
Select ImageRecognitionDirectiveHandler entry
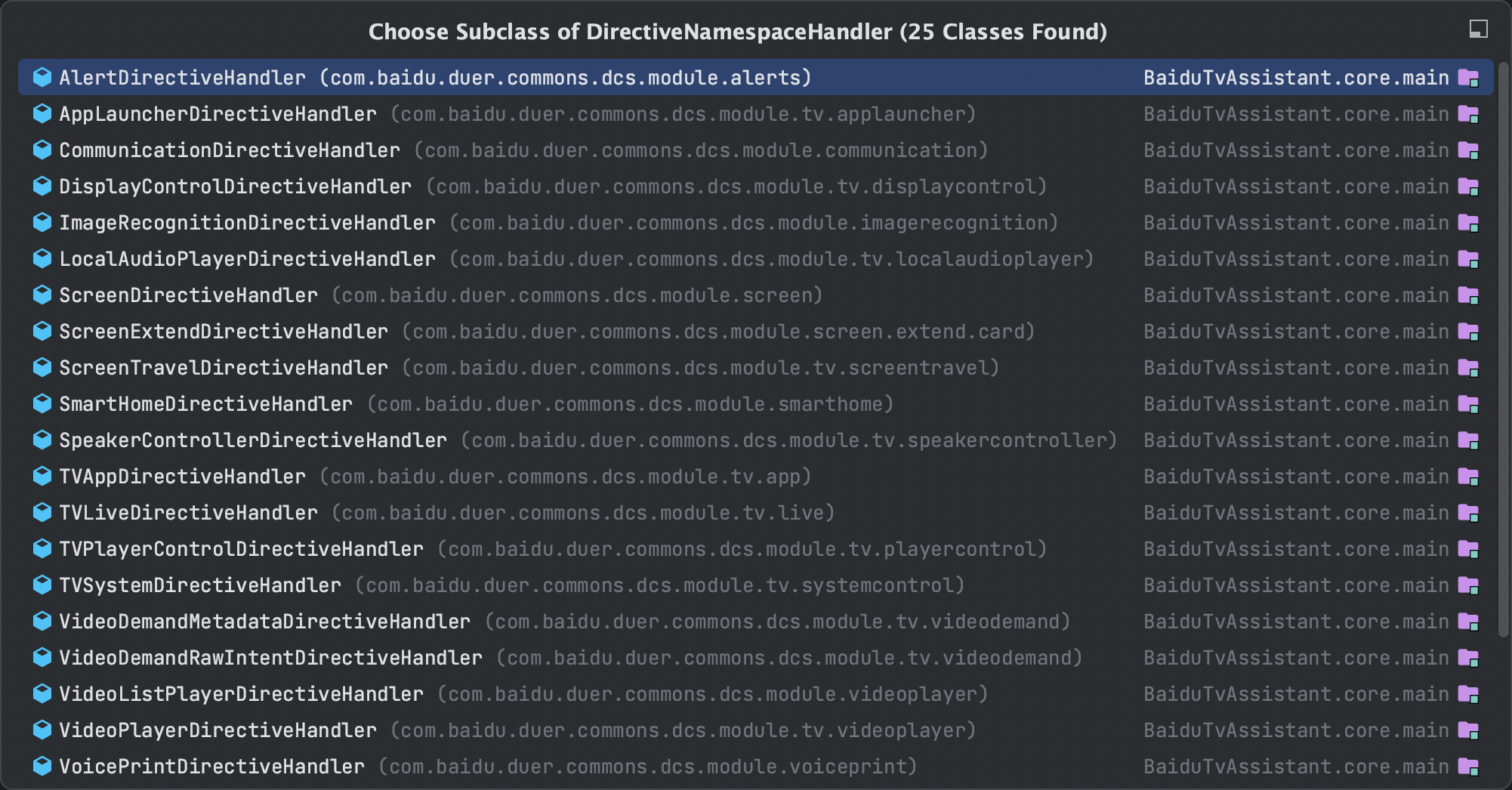[247, 223]
